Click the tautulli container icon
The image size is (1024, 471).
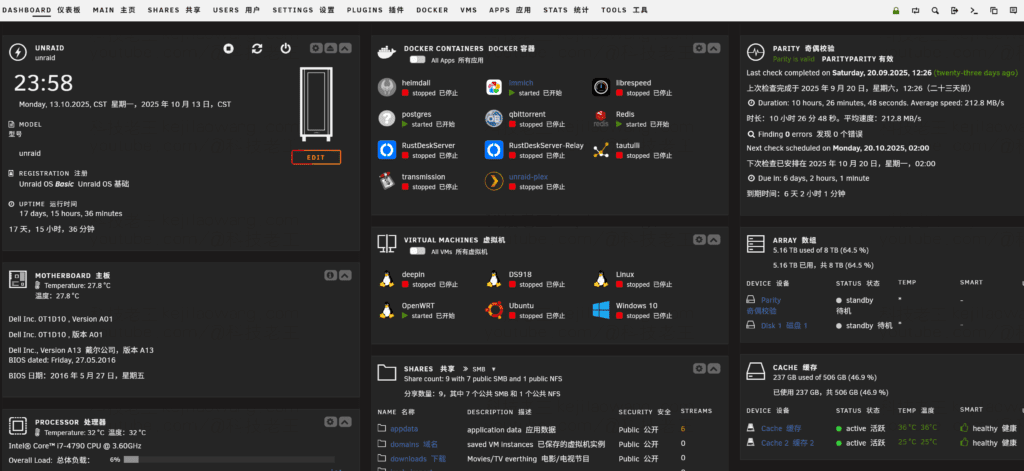point(601,150)
